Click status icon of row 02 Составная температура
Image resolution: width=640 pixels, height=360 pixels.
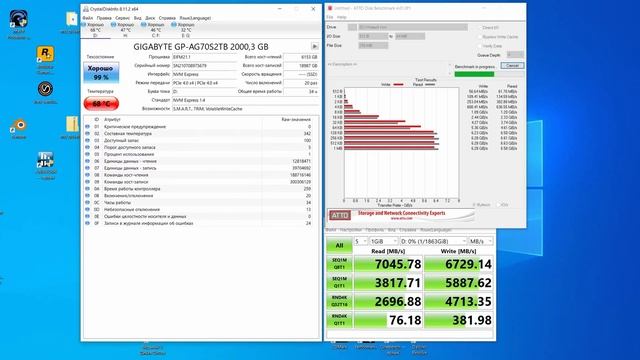[87, 133]
